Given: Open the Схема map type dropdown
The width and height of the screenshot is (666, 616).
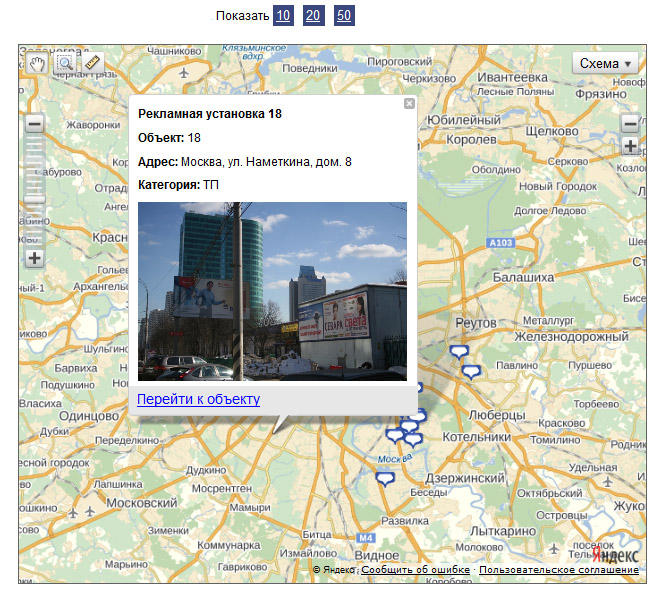Looking at the screenshot, I should (x=605, y=64).
